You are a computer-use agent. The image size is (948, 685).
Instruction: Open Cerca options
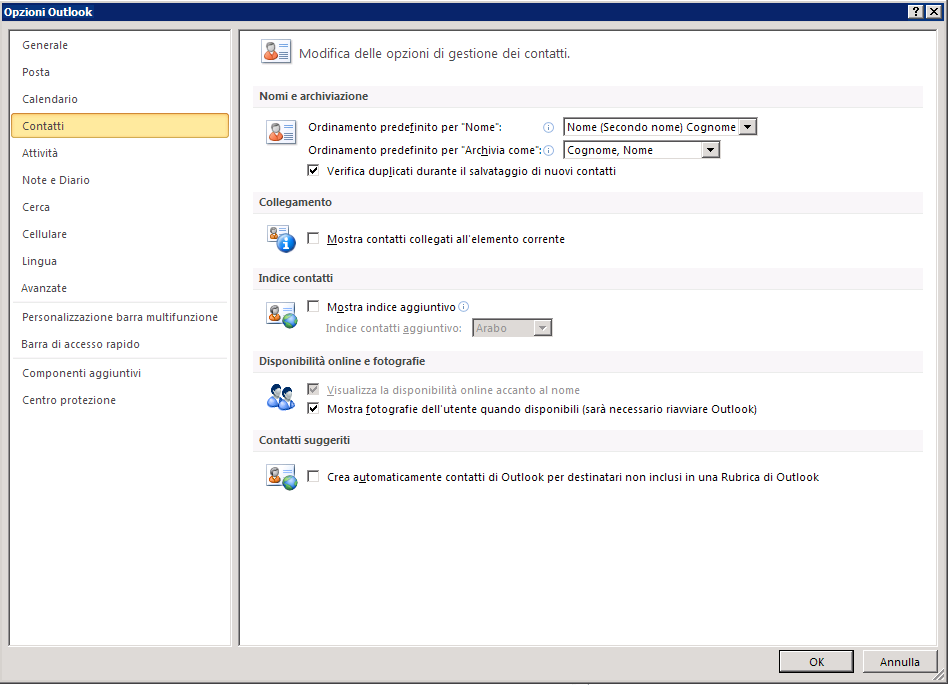[120, 207]
